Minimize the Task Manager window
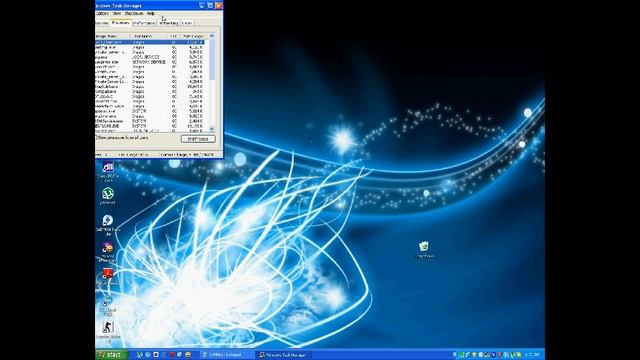The height and width of the screenshot is (360, 640). [x=202, y=5]
